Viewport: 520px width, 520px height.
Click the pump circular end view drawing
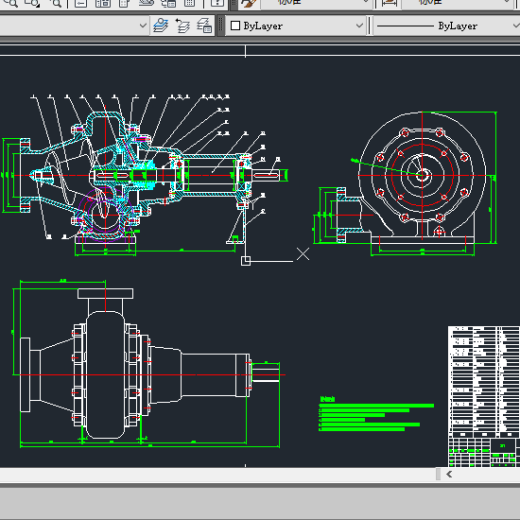click(422, 175)
